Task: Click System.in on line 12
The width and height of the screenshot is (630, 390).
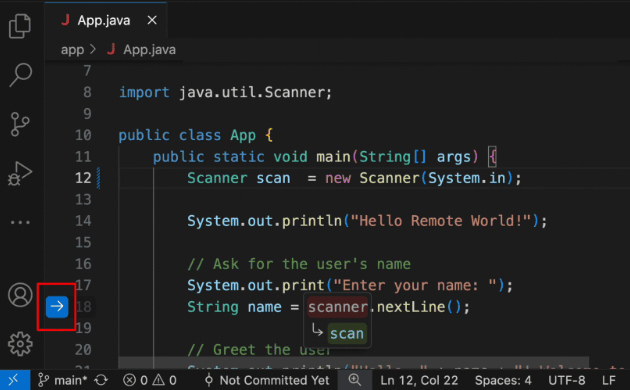Action: coord(467,178)
